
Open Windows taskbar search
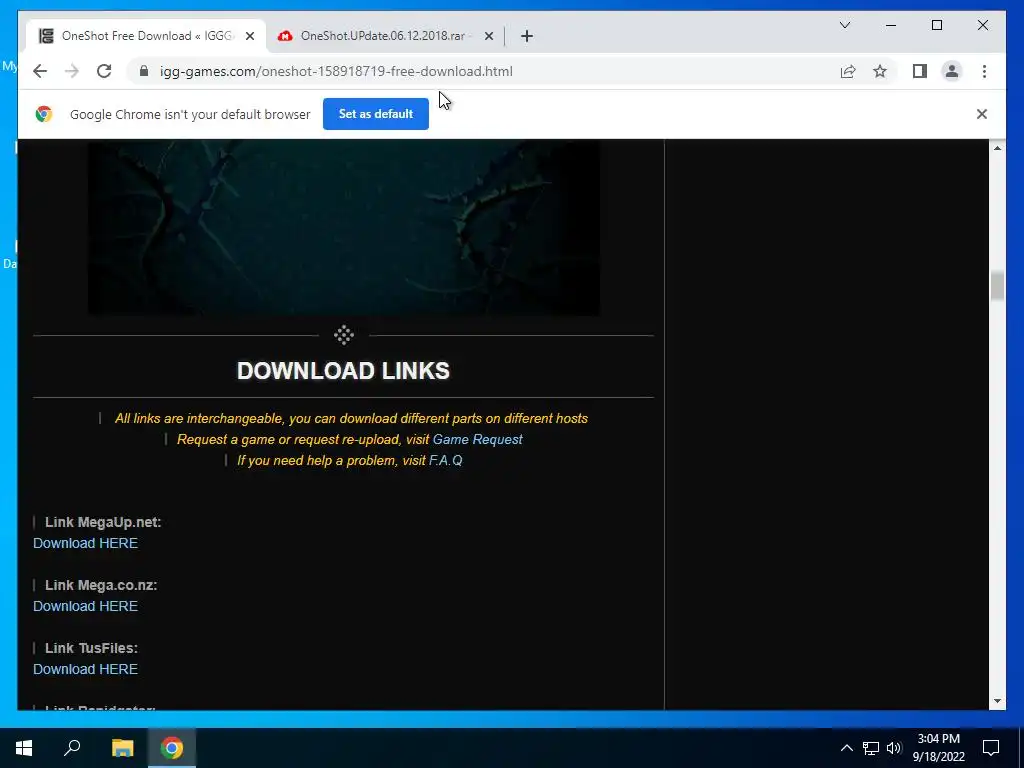pos(72,748)
